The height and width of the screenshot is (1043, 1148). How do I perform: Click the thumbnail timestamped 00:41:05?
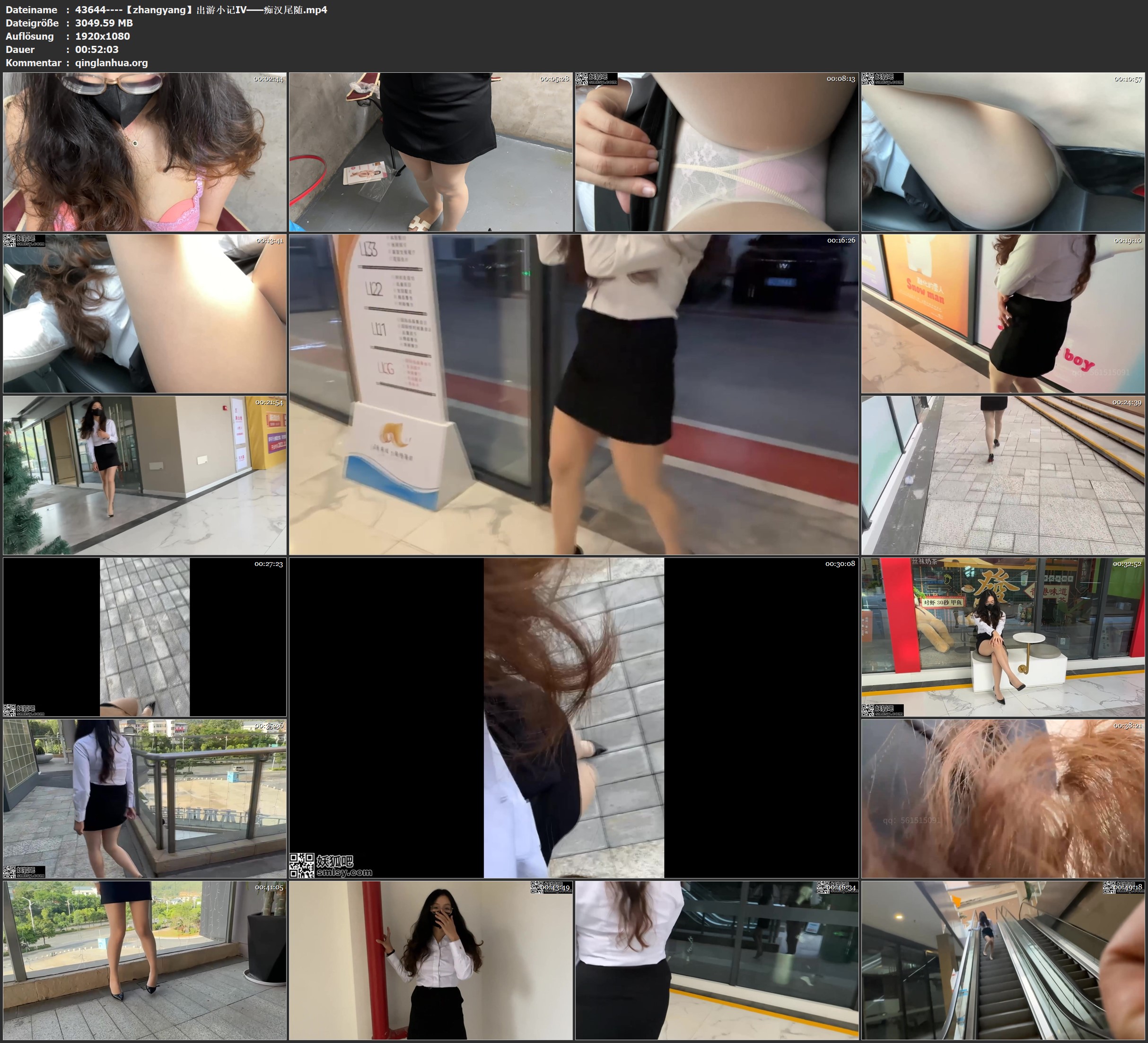coord(145,960)
